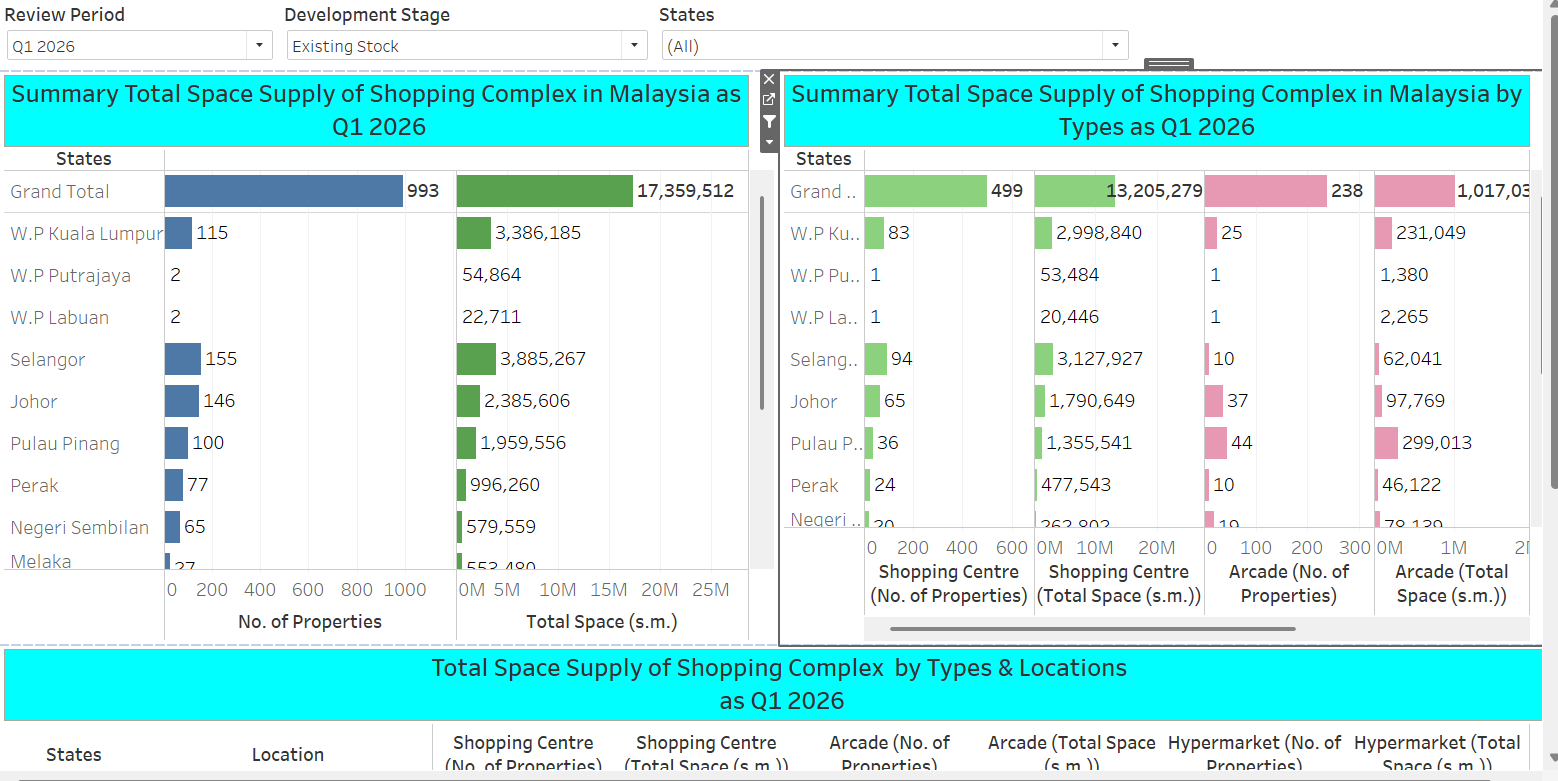This screenshot has height=781, width=1558.
Task: Click the value 20,446 in the Types chart
Action: click(x=1069, y=317)
